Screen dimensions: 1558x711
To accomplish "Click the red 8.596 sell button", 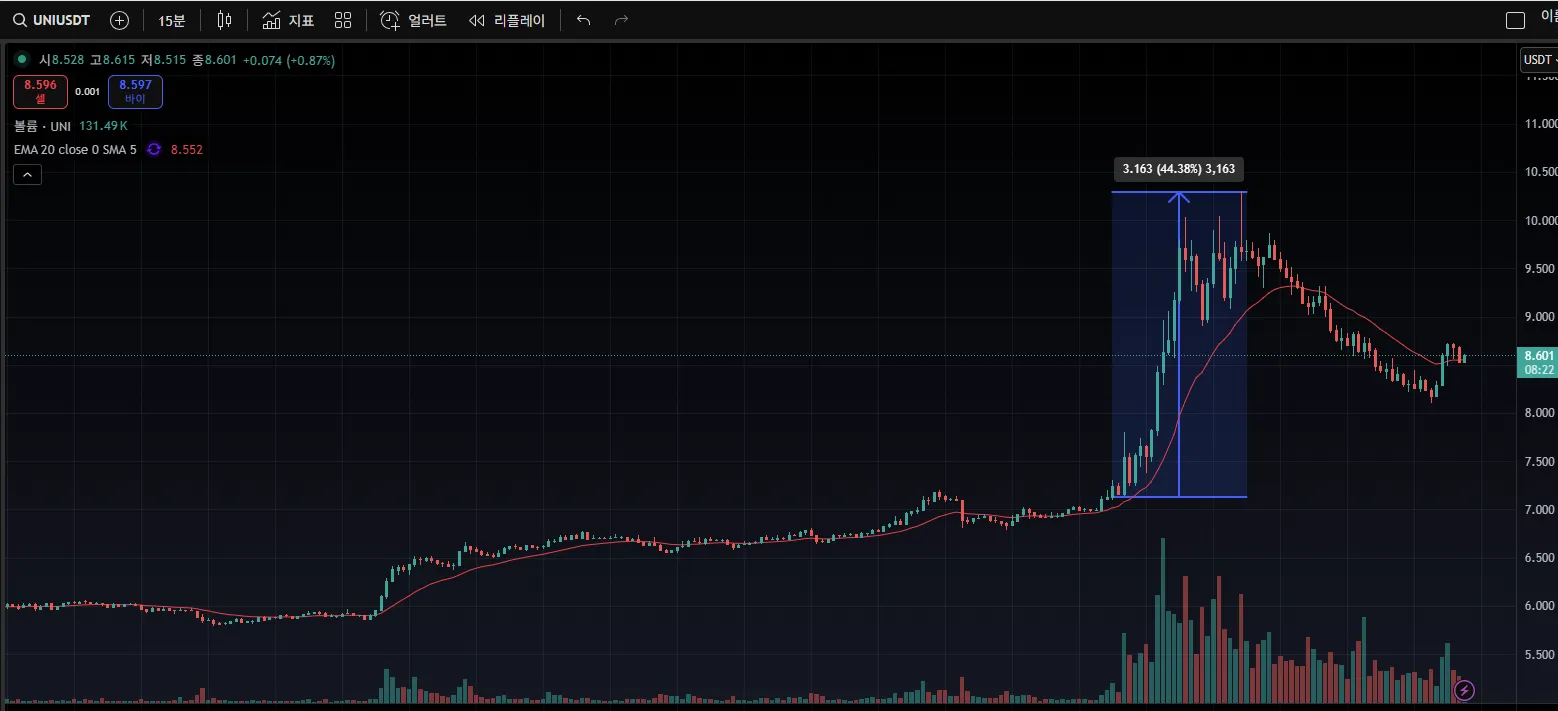I will (x=40, y=92).
